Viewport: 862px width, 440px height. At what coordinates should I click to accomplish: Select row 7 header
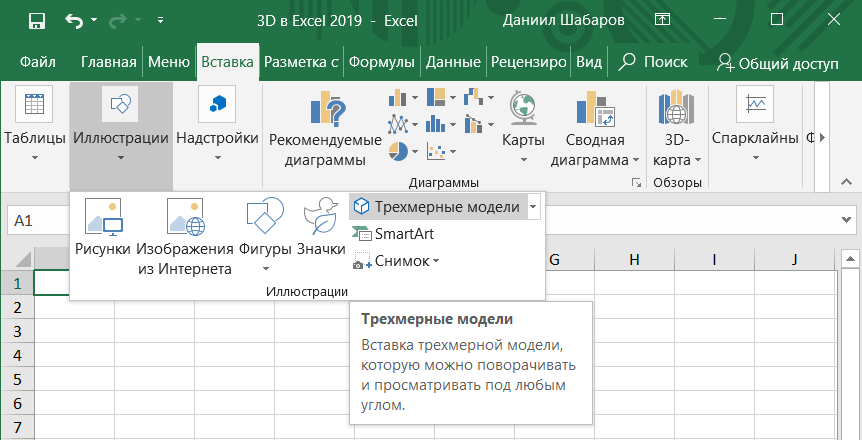(x=17, y=427)
